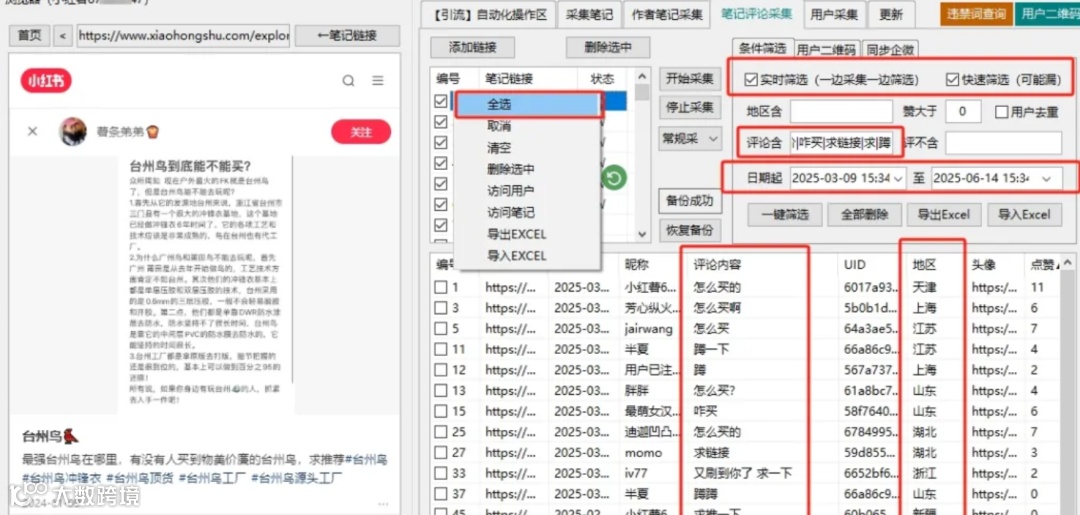Click the 添加链接 button
This screenshot has width=1080, height=515.
472,48
